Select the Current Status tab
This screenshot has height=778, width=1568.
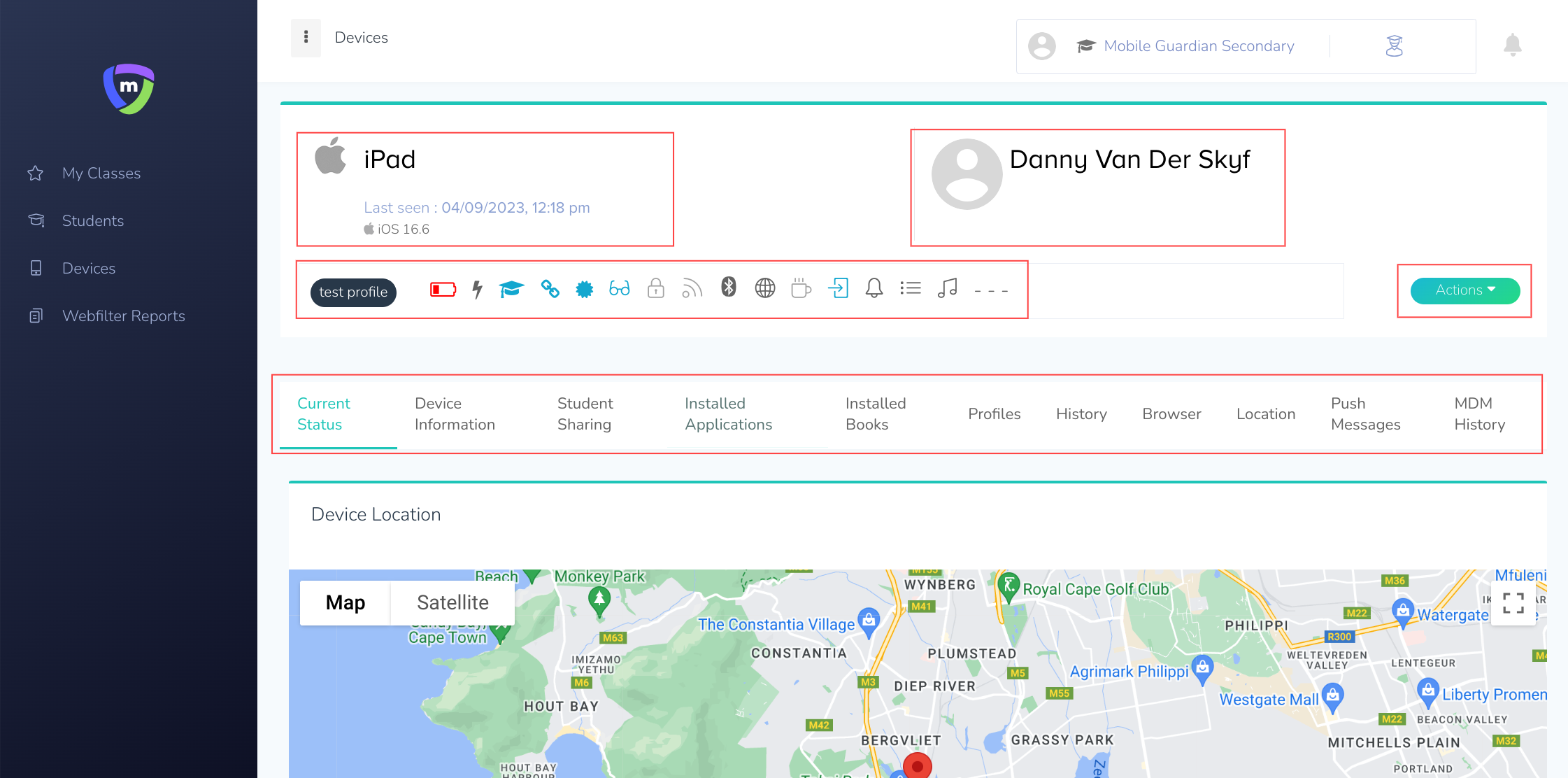click(x=338, y=413)
